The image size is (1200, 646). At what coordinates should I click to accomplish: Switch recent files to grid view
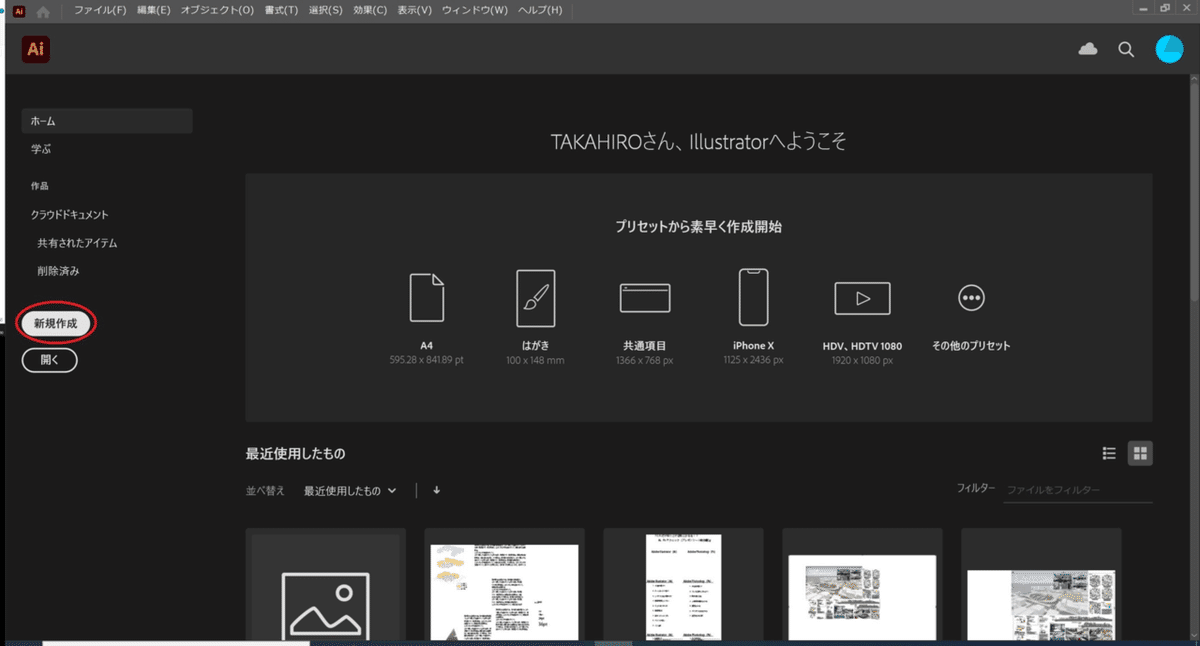point(1140,453)
